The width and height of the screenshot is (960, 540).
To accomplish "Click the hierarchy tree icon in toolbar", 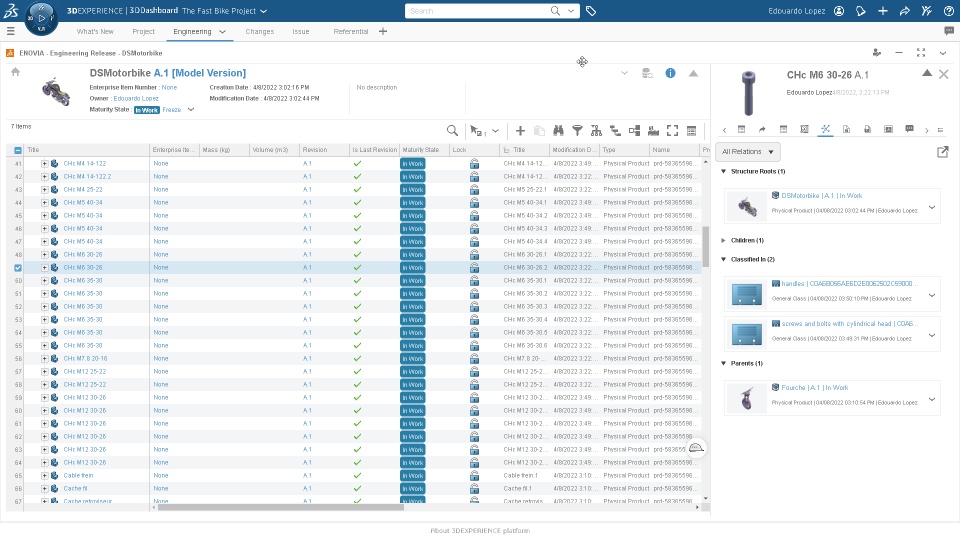I will point(596,130).
